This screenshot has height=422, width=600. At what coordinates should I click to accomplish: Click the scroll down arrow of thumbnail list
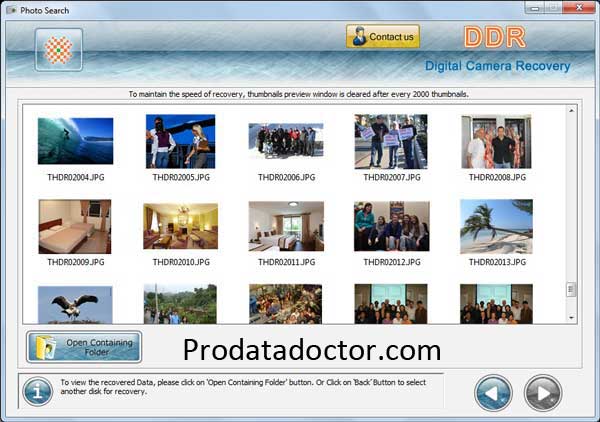click(x=571, y=318)
